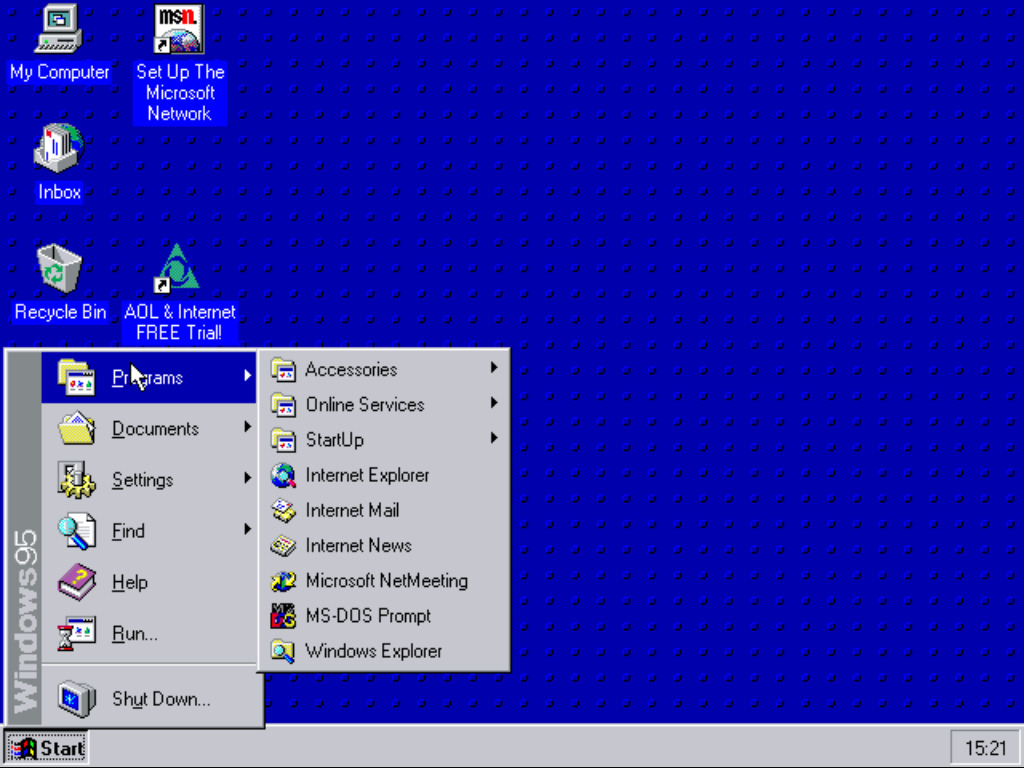Click the Online Services folder icon
Image resolution: width=1024 pixels, height=768 pixels.
coord(283,405)
